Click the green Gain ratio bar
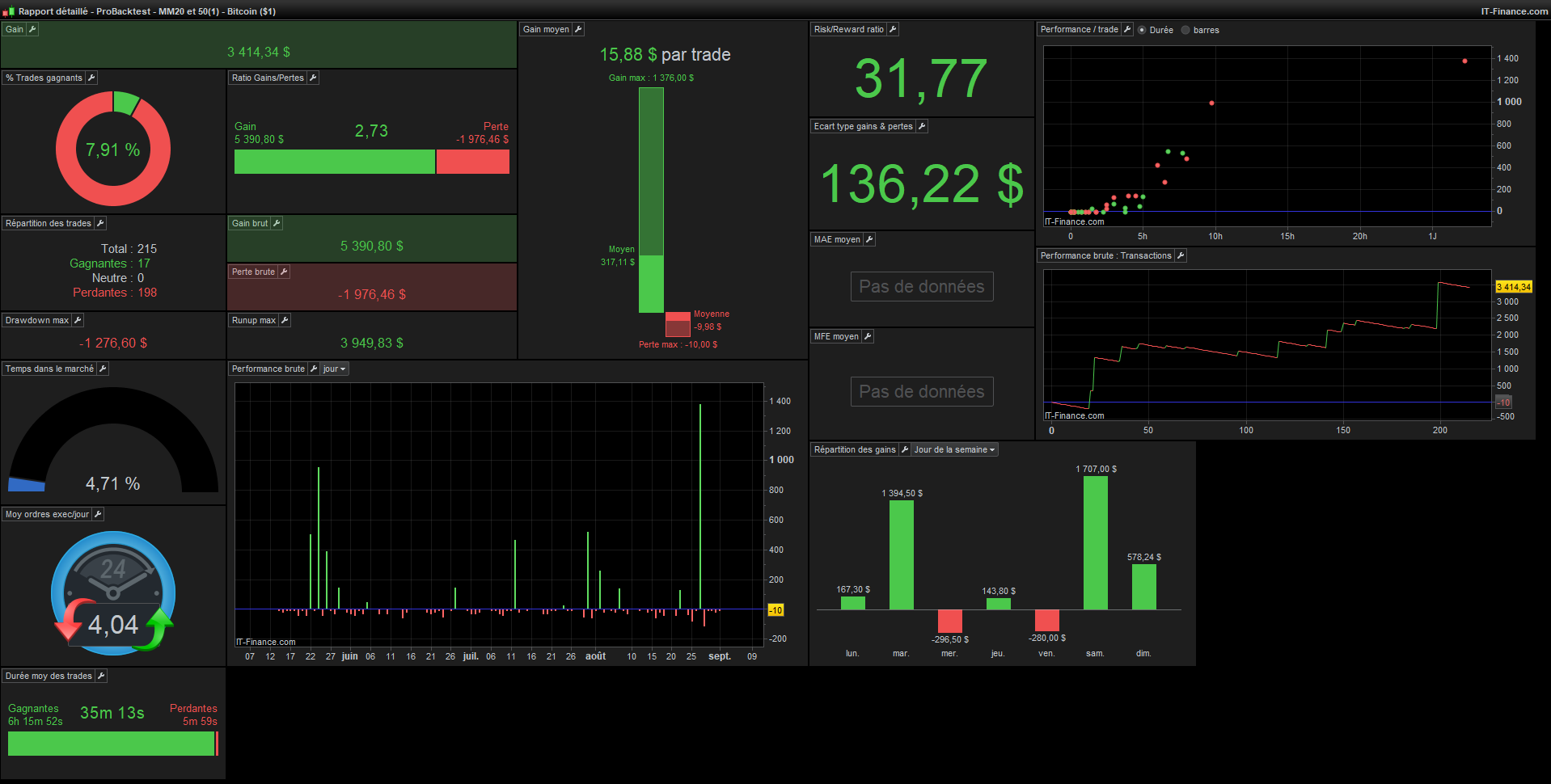 [334, 162]
